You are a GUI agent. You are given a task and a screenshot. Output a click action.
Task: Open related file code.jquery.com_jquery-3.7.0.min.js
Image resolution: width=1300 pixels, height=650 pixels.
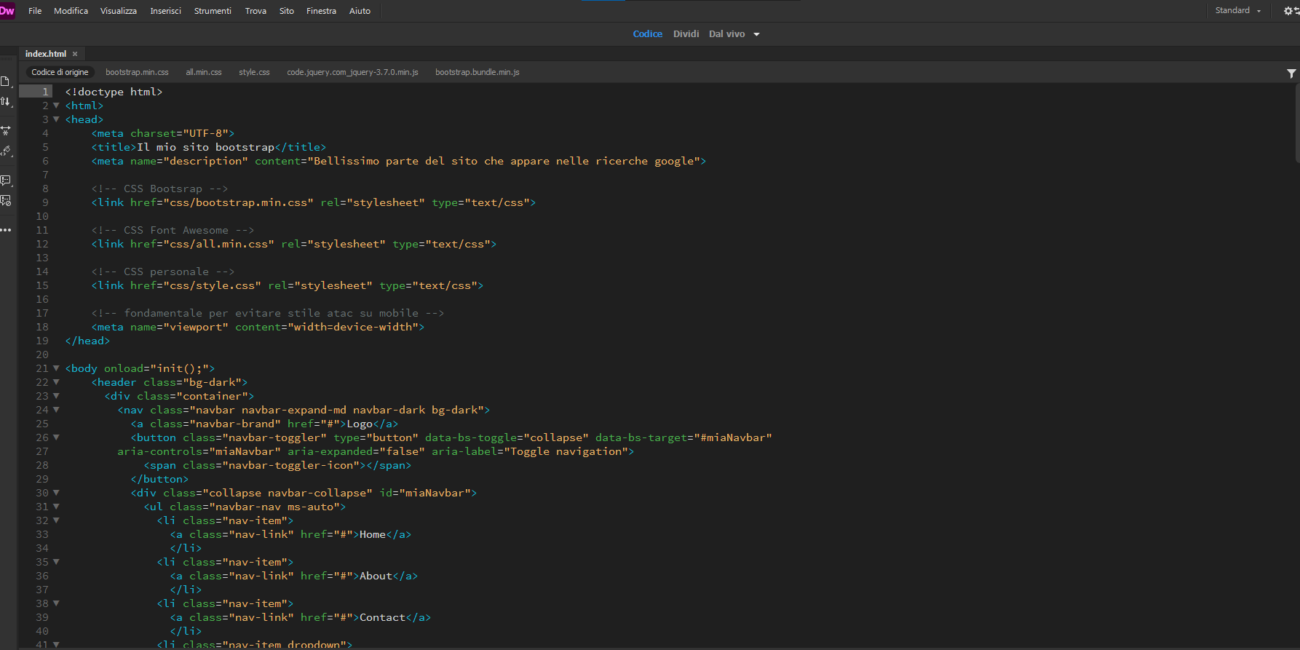point(352,72)
